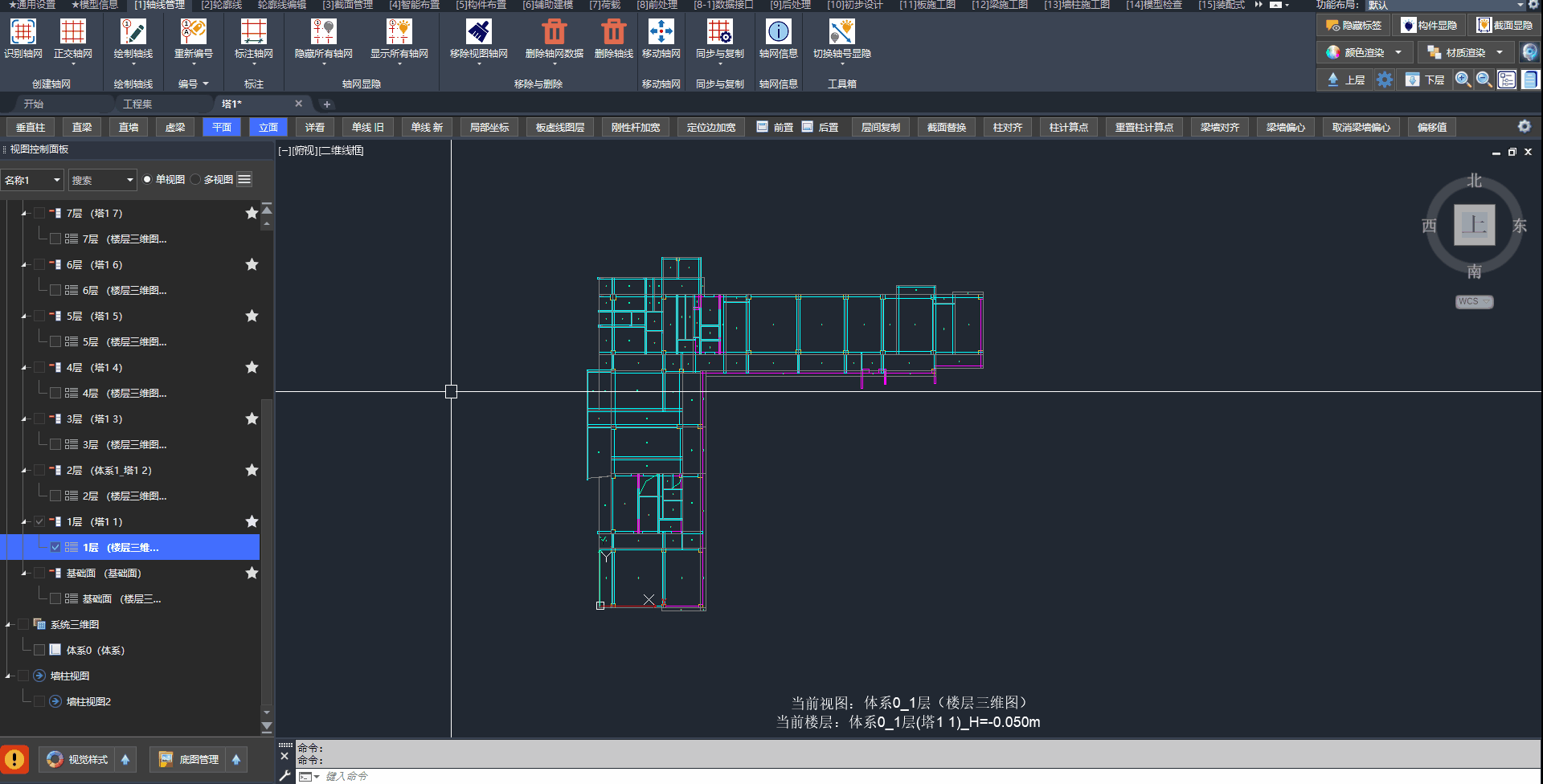
Task: Select the 正交轴网 tool icon
Action: 72,32
